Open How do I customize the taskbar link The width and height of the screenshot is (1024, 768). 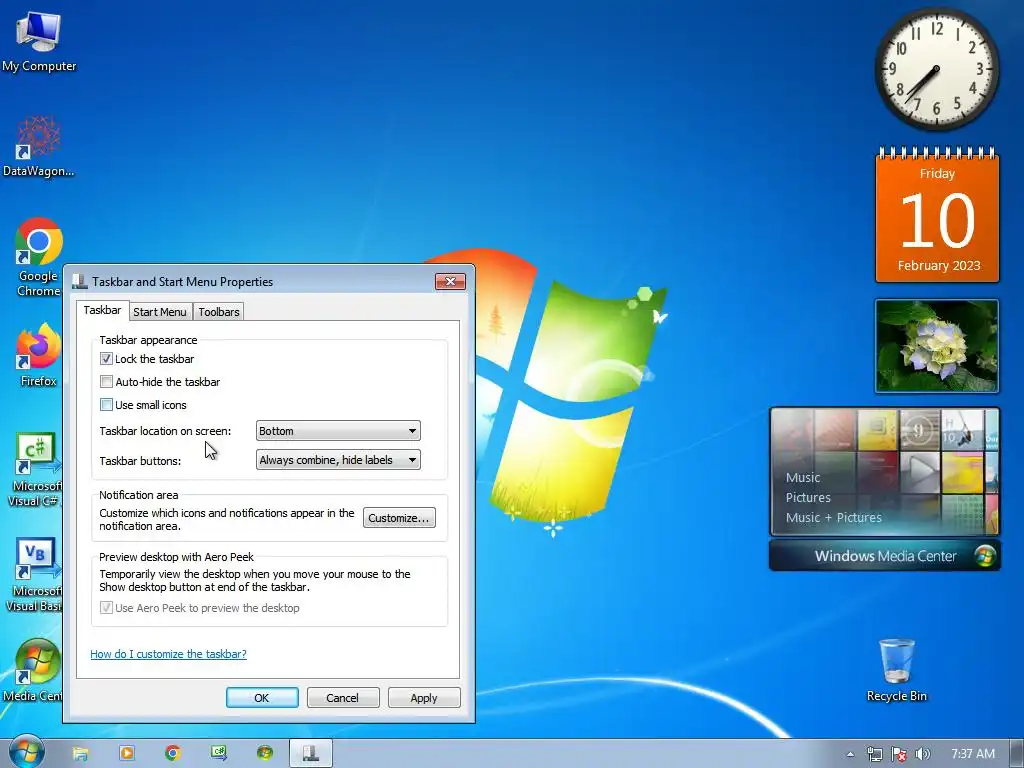[x=168, y=654]
